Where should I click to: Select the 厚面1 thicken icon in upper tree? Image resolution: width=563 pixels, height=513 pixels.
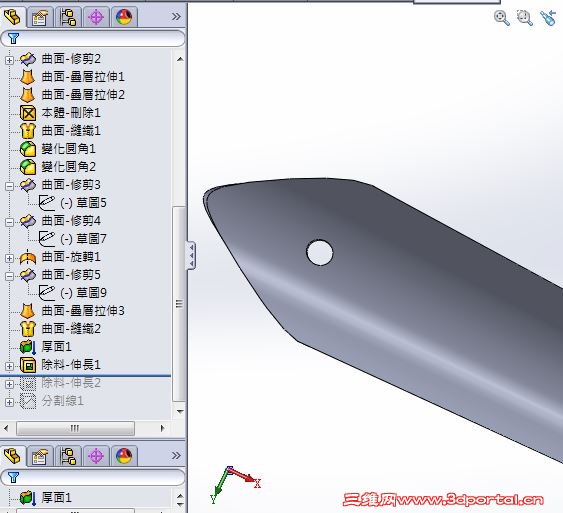[x=28, y=347]
